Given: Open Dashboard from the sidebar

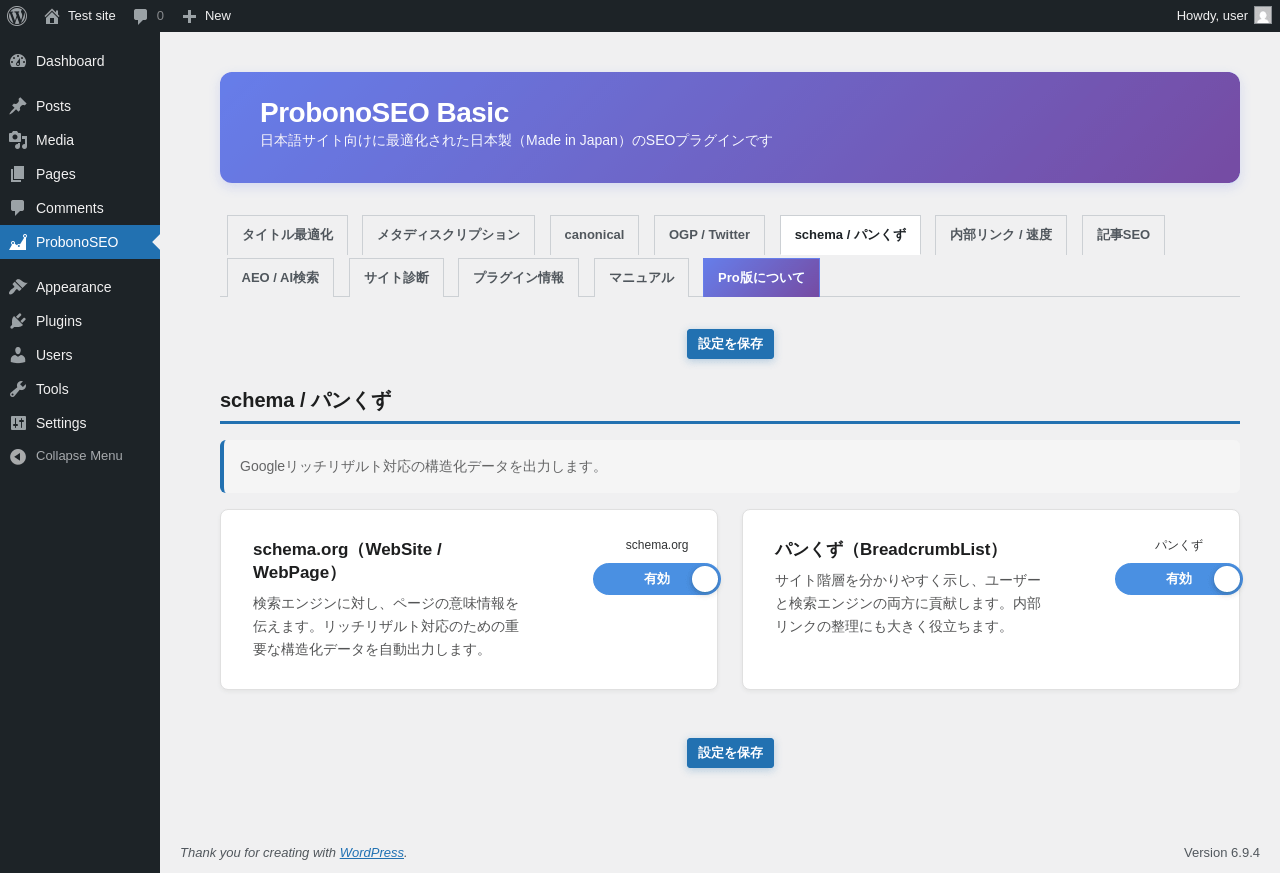Looking at the screenshot, I should tap(80, 61).
